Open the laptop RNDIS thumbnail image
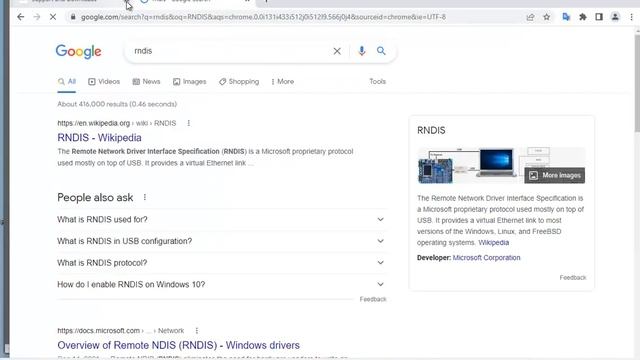The width and height of the screenshot is (640, 360). pos(496,162)
